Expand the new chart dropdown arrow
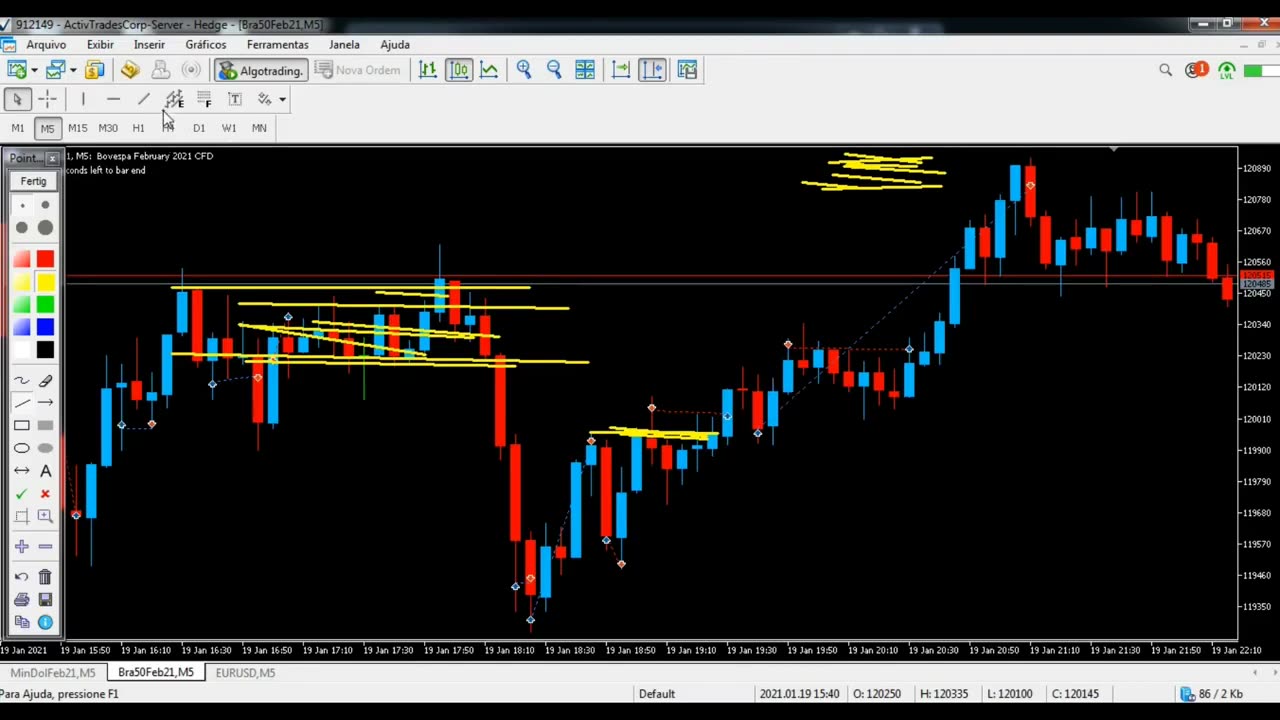Viewport: 1280px width, 720px height. click(33, 70)
